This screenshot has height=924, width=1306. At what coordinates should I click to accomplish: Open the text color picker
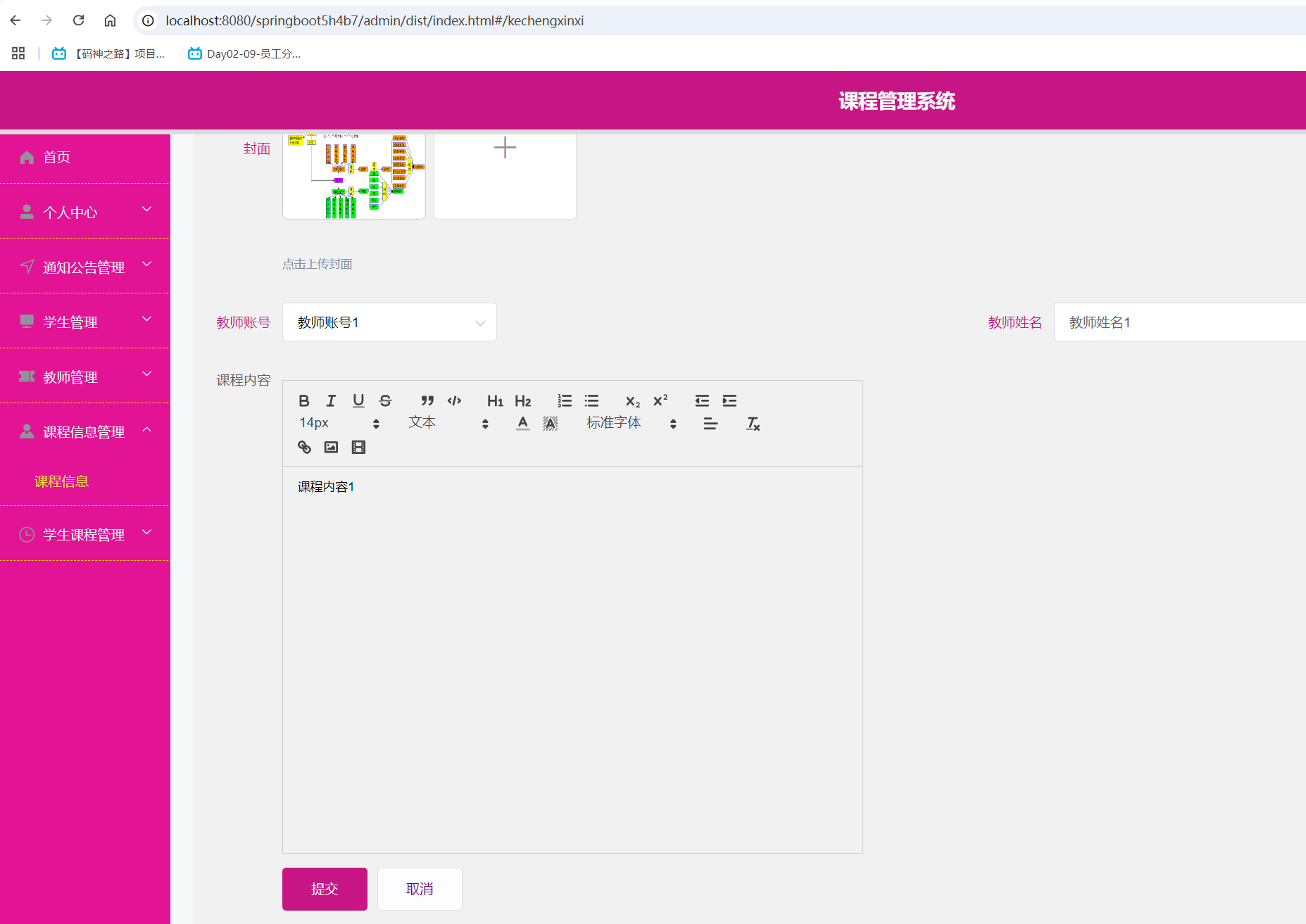522,423
